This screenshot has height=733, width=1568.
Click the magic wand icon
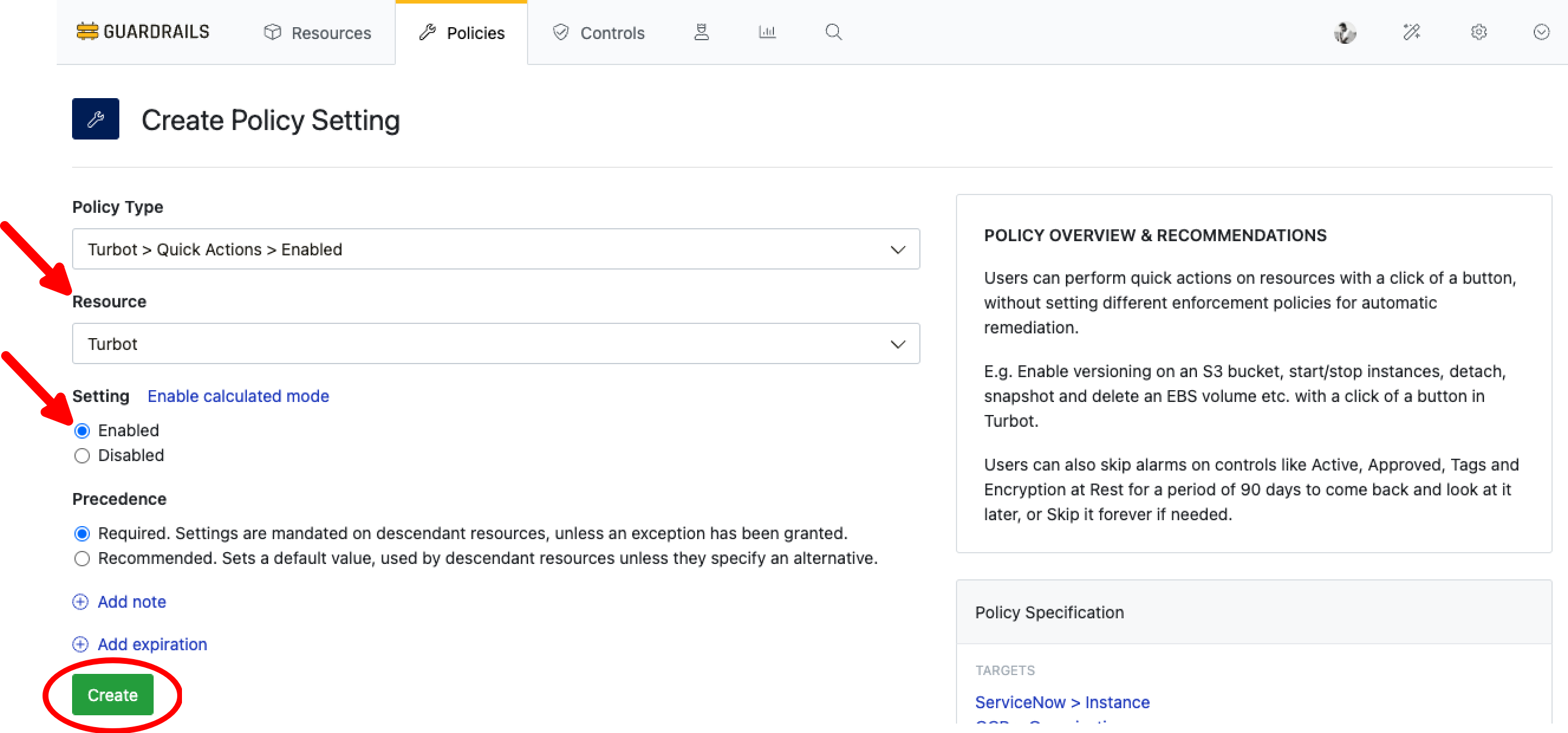click(1411, 33)
